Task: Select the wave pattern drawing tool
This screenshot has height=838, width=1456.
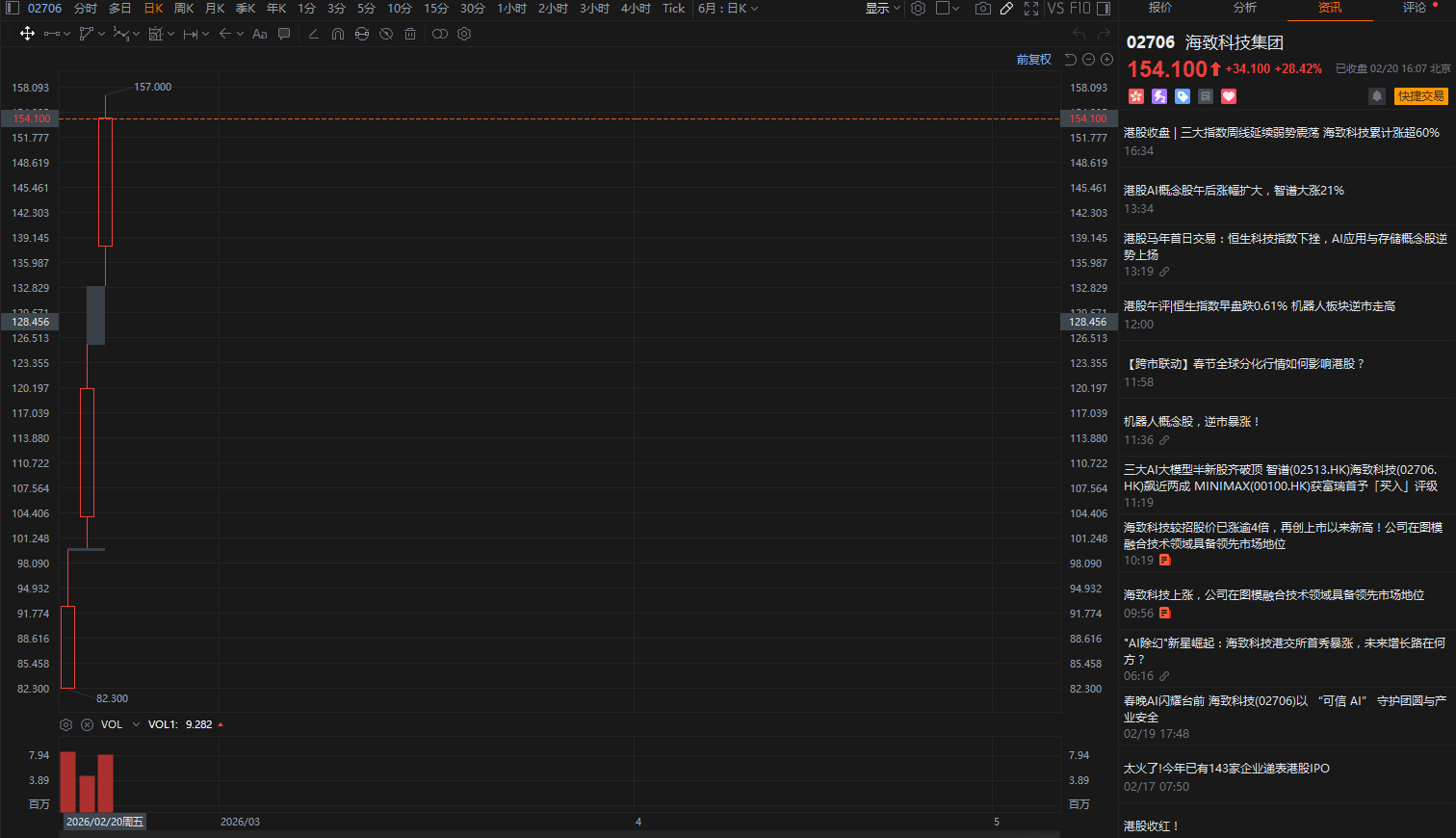Action: (120, 34)
